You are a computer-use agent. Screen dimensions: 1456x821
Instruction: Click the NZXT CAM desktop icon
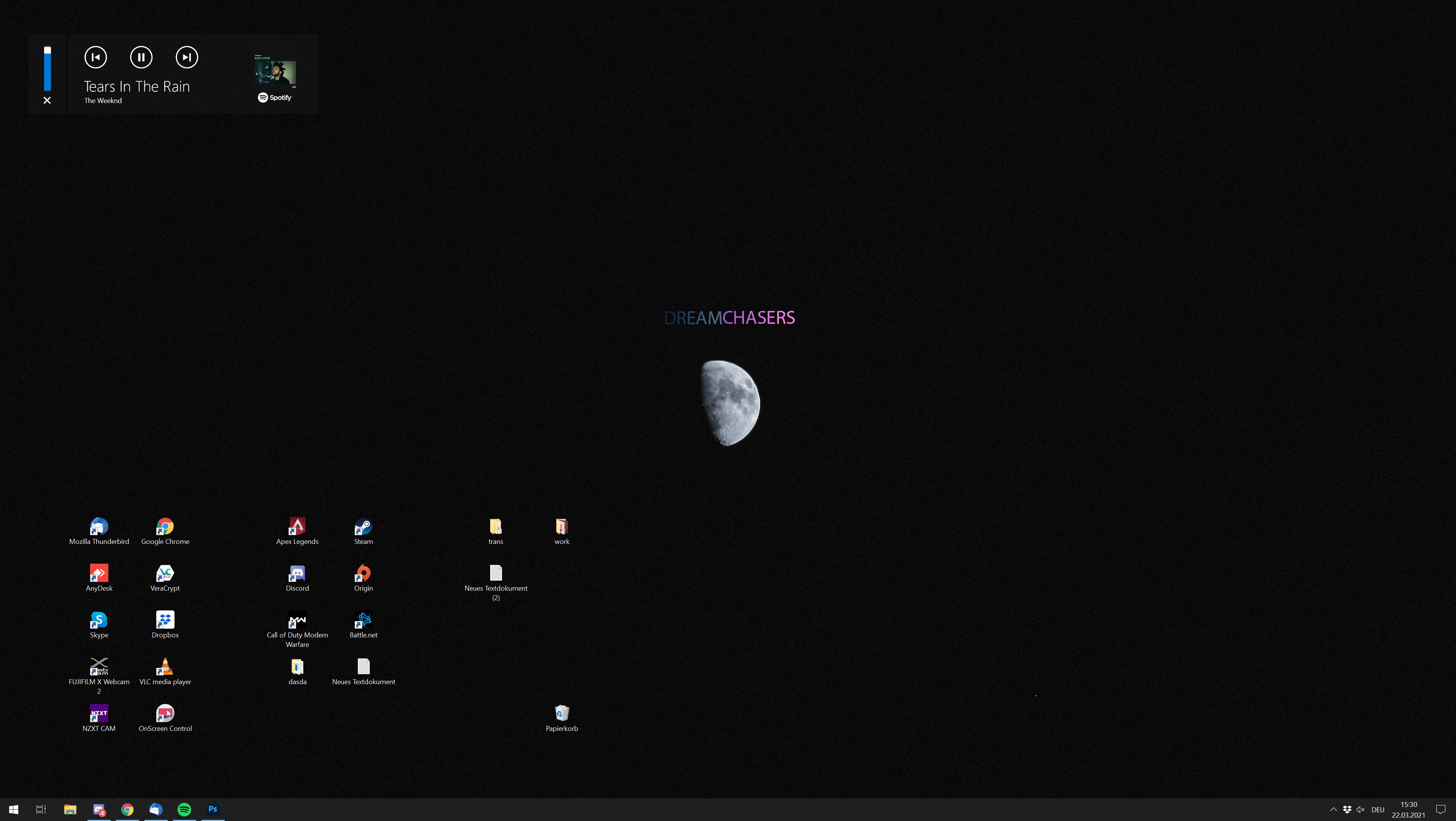coord(99,714)
